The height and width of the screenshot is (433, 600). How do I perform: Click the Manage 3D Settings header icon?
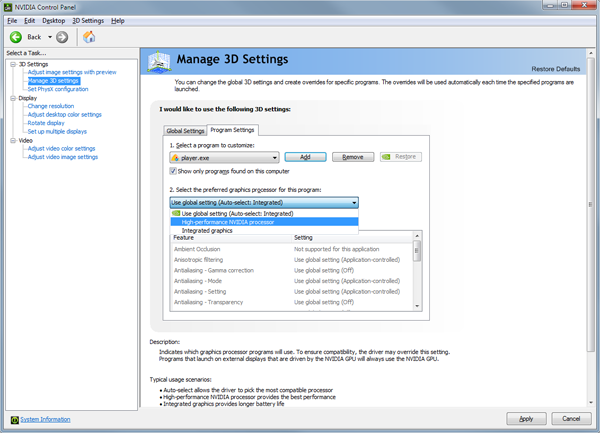pos(159,61)
